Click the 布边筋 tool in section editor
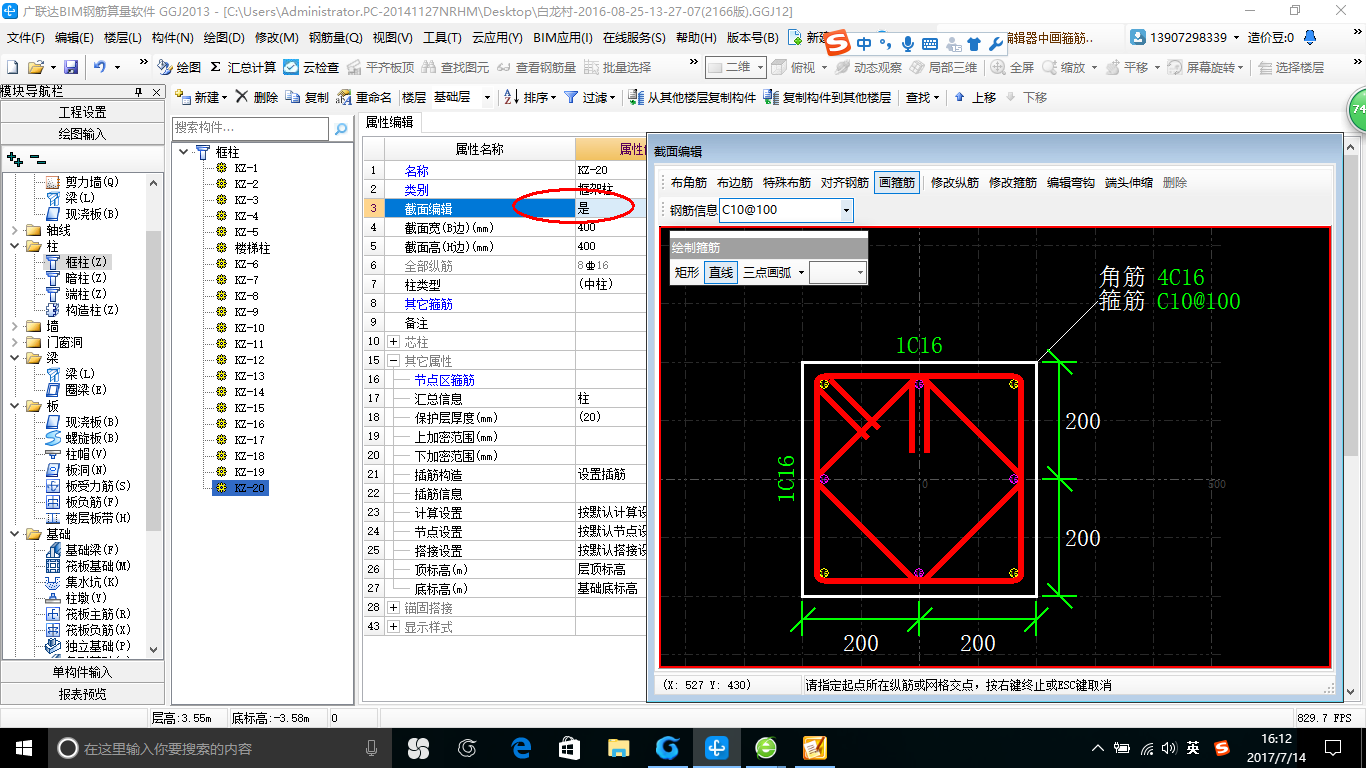The image size is (1366, 768). tap(735, 183)
